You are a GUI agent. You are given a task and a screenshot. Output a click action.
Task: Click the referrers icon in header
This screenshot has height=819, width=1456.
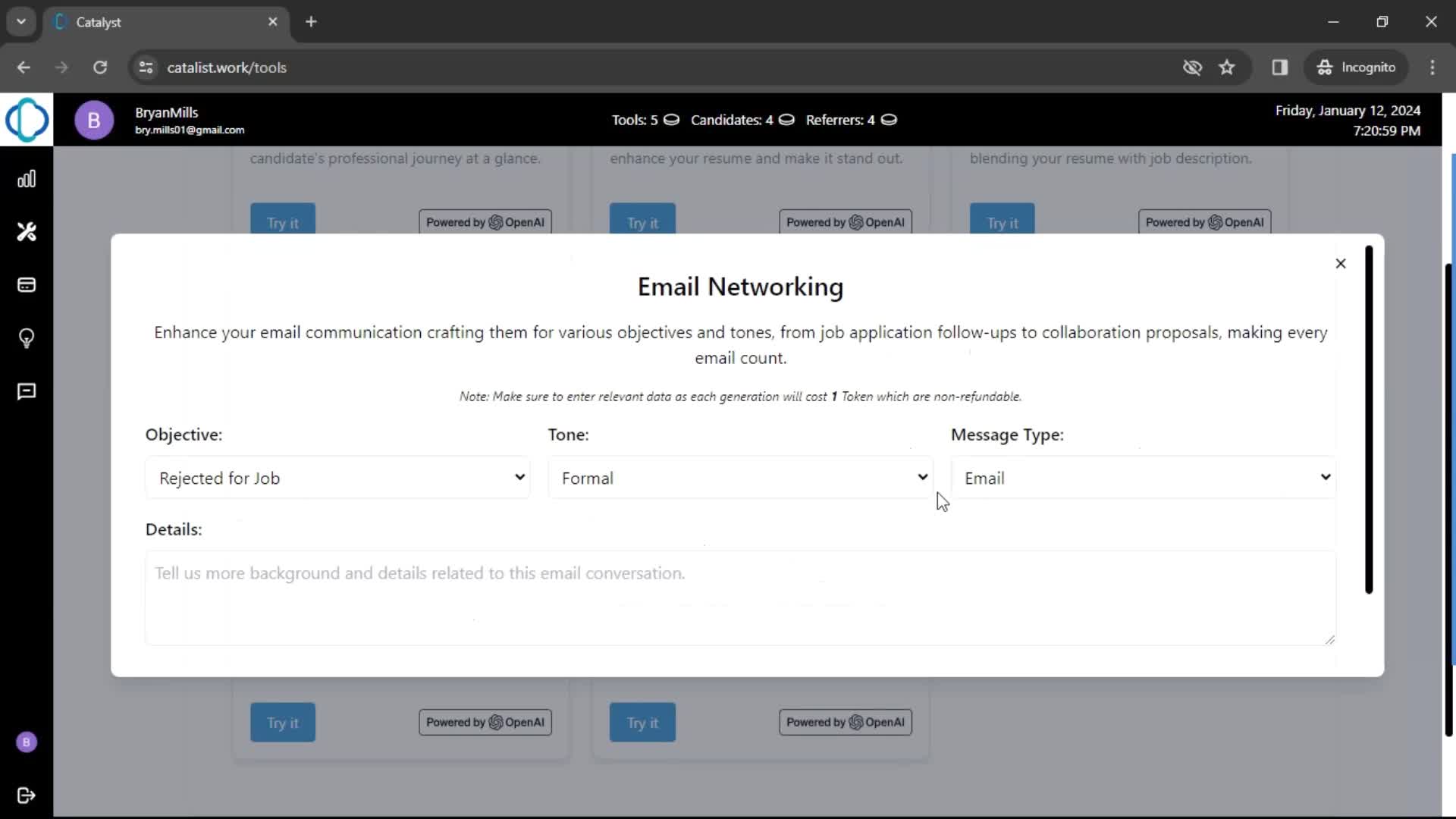[890, 120]
